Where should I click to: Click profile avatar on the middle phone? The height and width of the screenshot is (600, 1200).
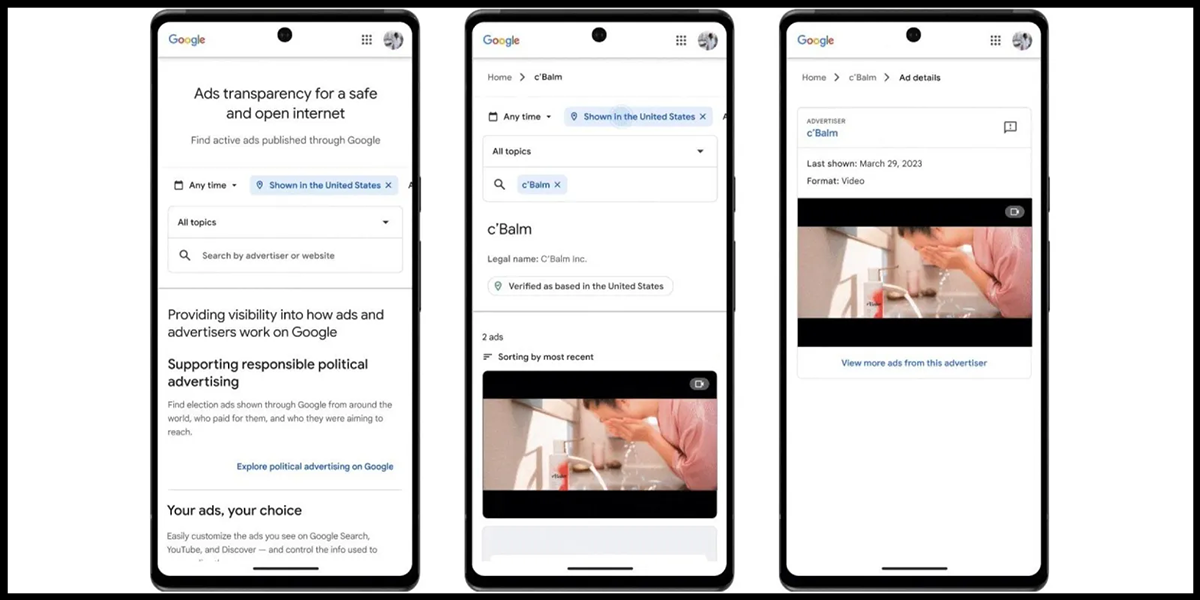707,40
